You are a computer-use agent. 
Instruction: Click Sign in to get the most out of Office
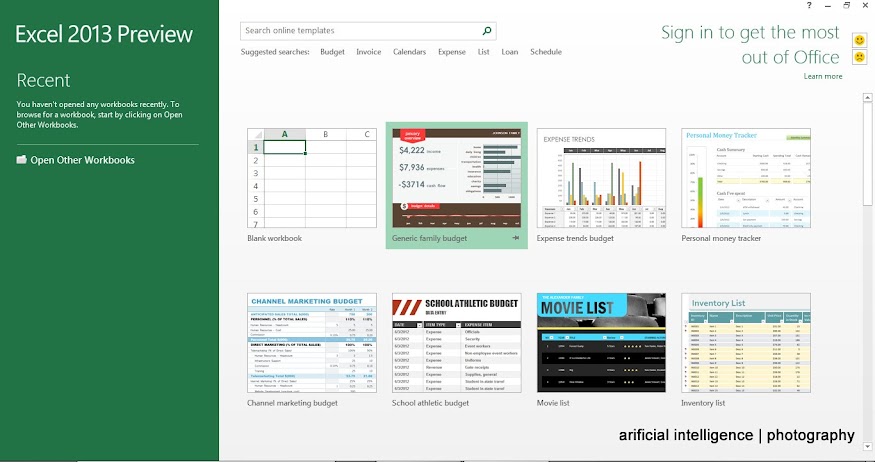[750, 45]
